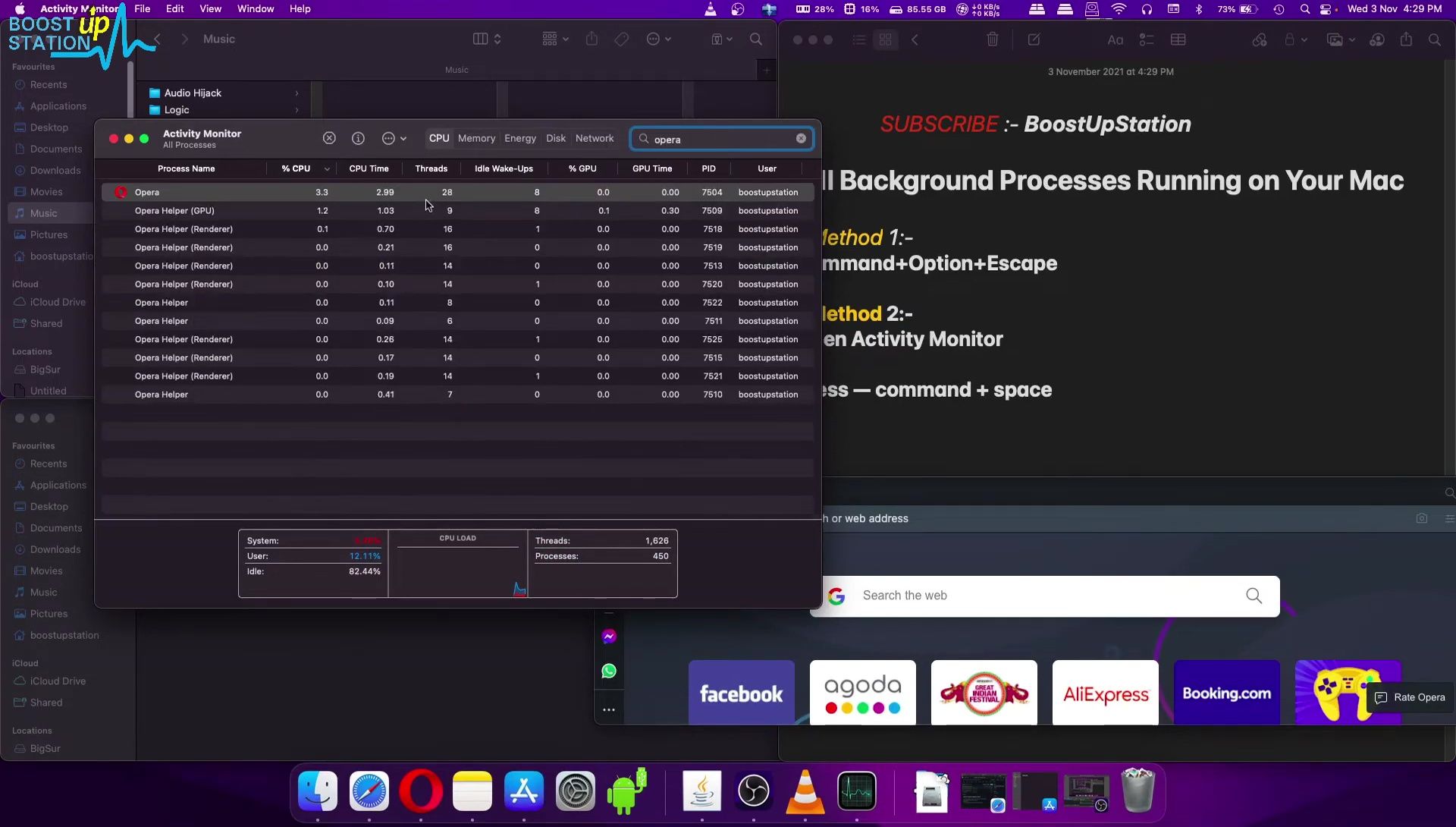Click the Notes checklist icon

[x=1147, y=39]
